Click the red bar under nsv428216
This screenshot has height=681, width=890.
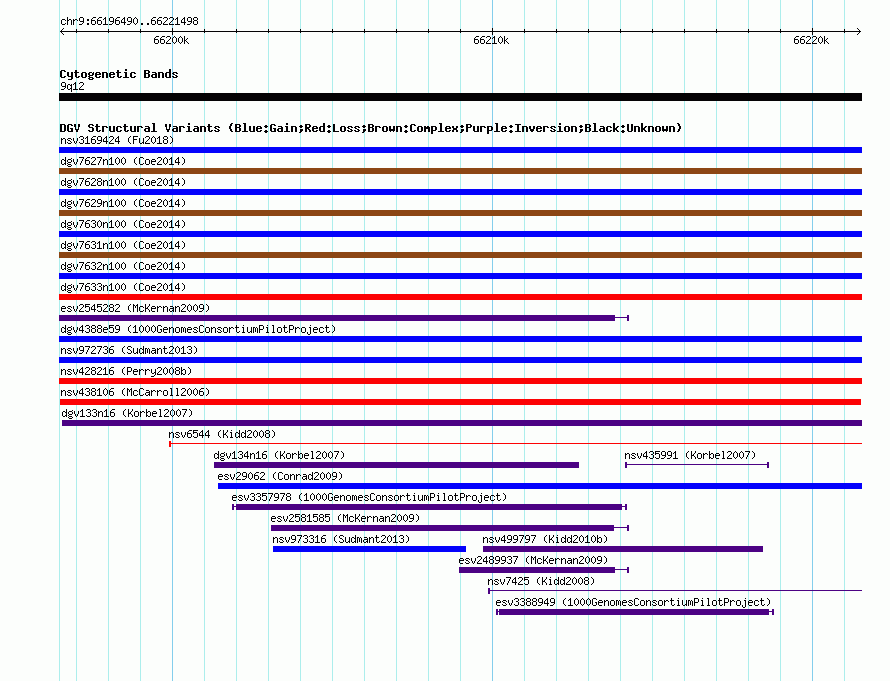(460, 381)
